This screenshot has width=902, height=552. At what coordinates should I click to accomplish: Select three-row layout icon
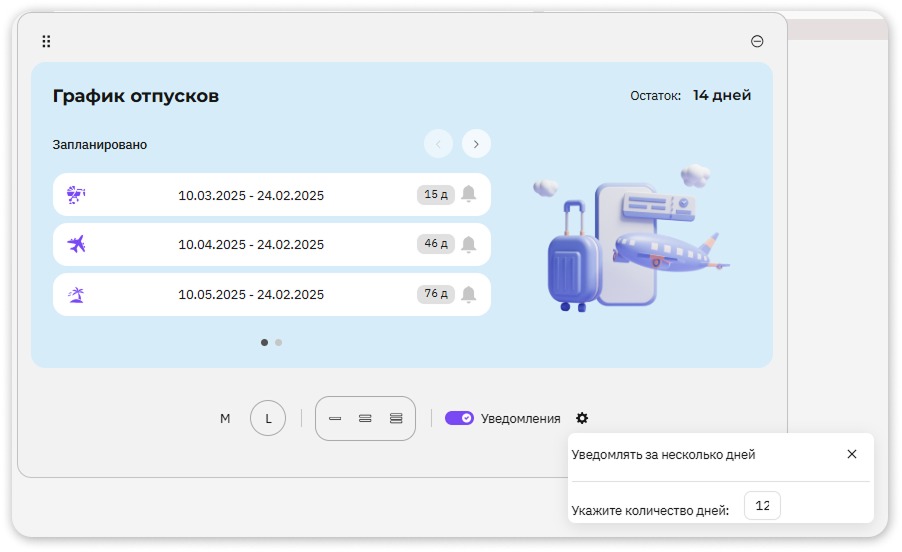(x=396, y=418)
